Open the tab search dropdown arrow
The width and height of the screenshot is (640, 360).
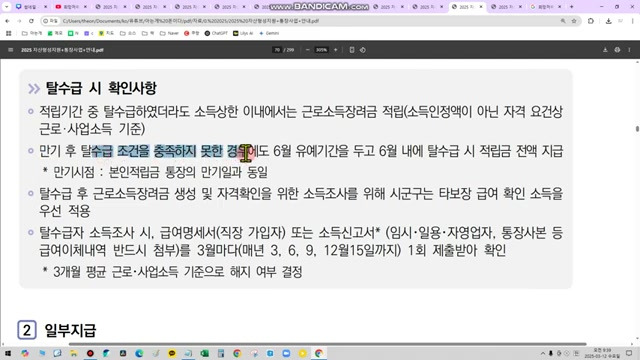coord(7,7)
